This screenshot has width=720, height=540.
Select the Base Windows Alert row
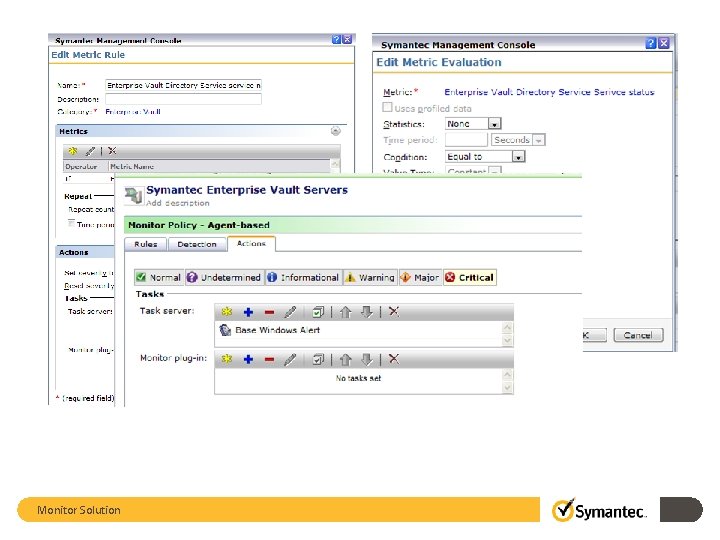[358, 330]
